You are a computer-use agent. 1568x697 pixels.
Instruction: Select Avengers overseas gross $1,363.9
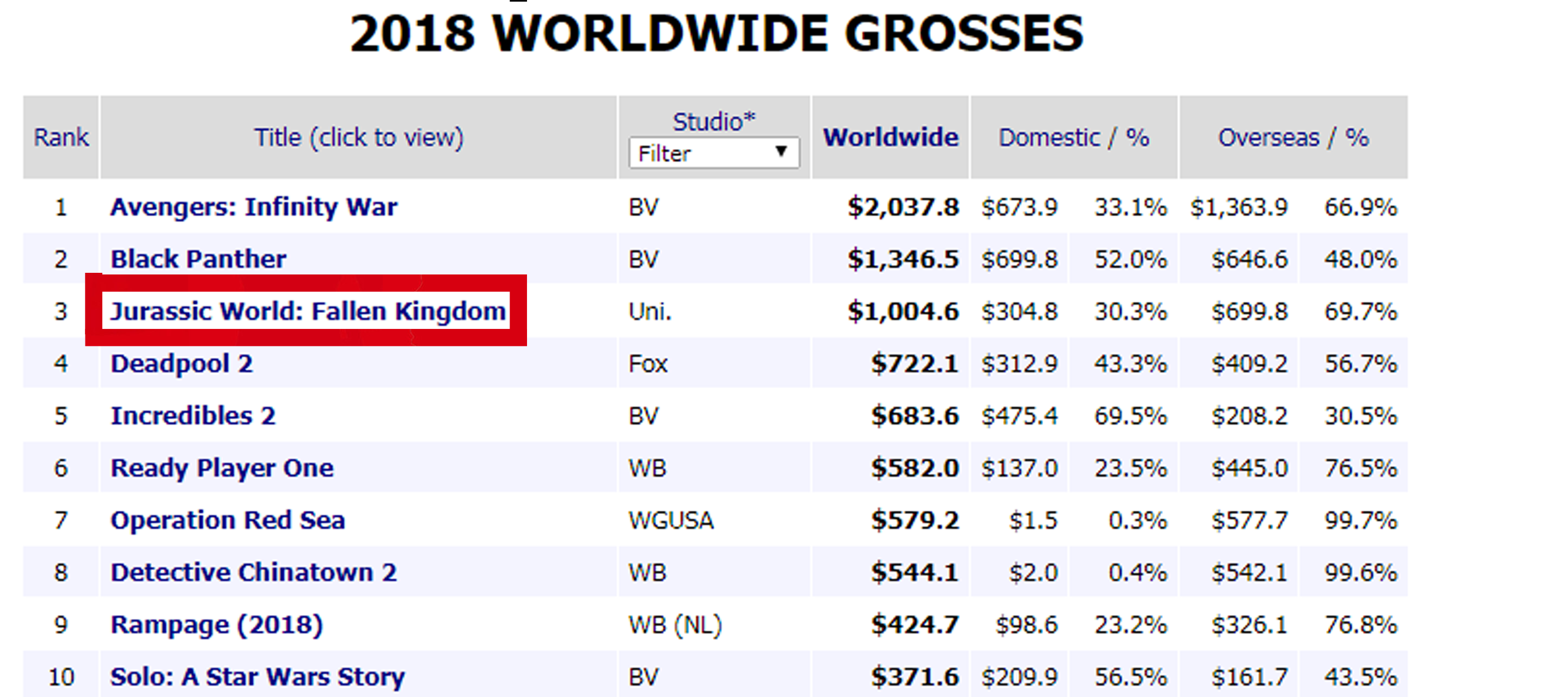click(x=1239, y=207)
